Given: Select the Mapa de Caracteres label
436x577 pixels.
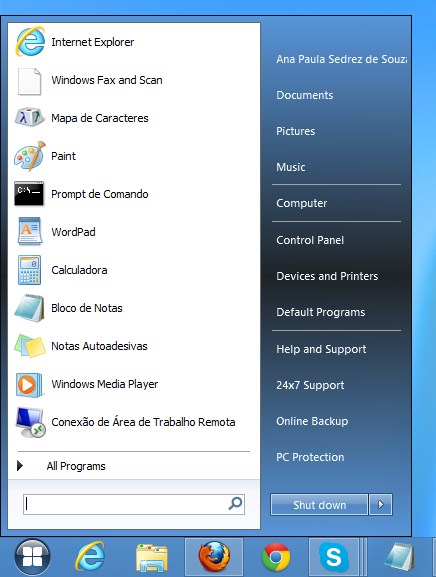Looking at the screenshot, I should (100, 118).
